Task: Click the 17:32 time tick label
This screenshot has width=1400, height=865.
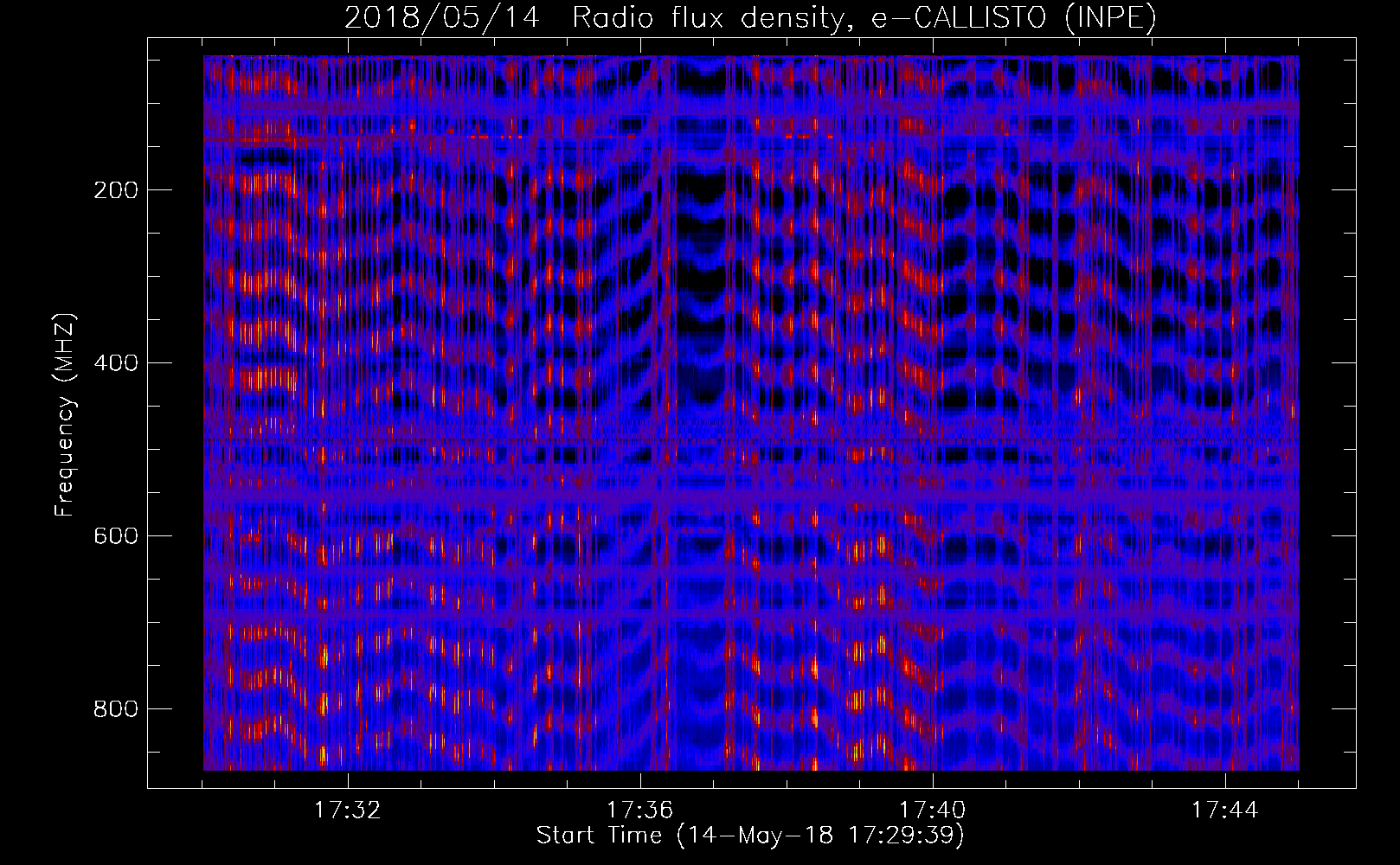Action: (347, 811)
